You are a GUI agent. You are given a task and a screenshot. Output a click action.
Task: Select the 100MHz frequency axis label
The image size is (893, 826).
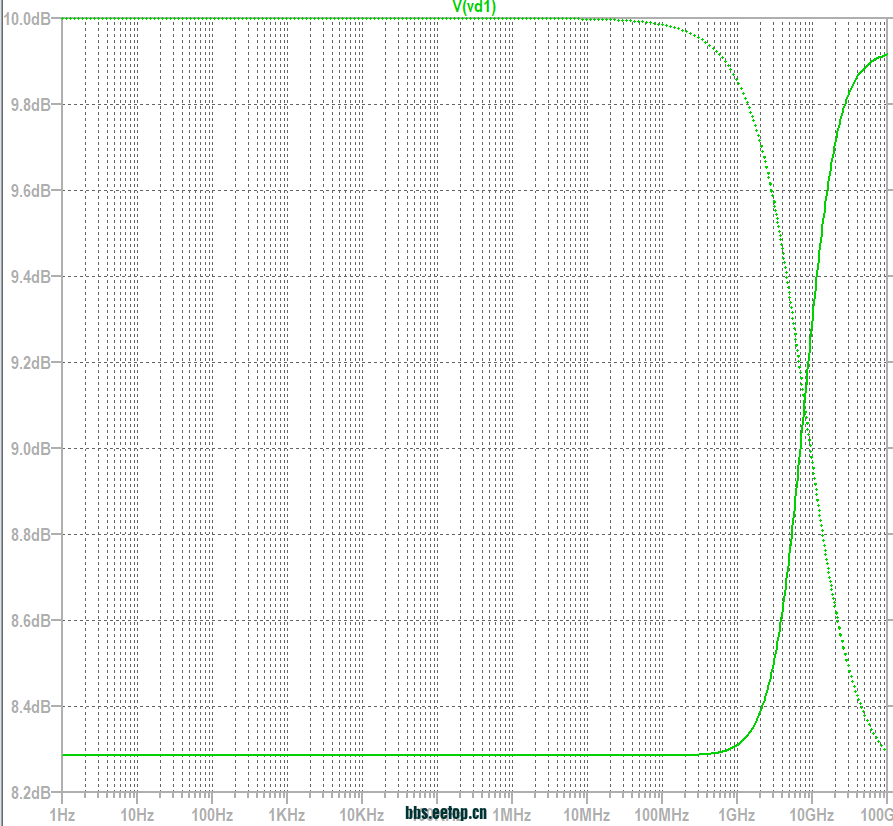(x=661, y=814)
